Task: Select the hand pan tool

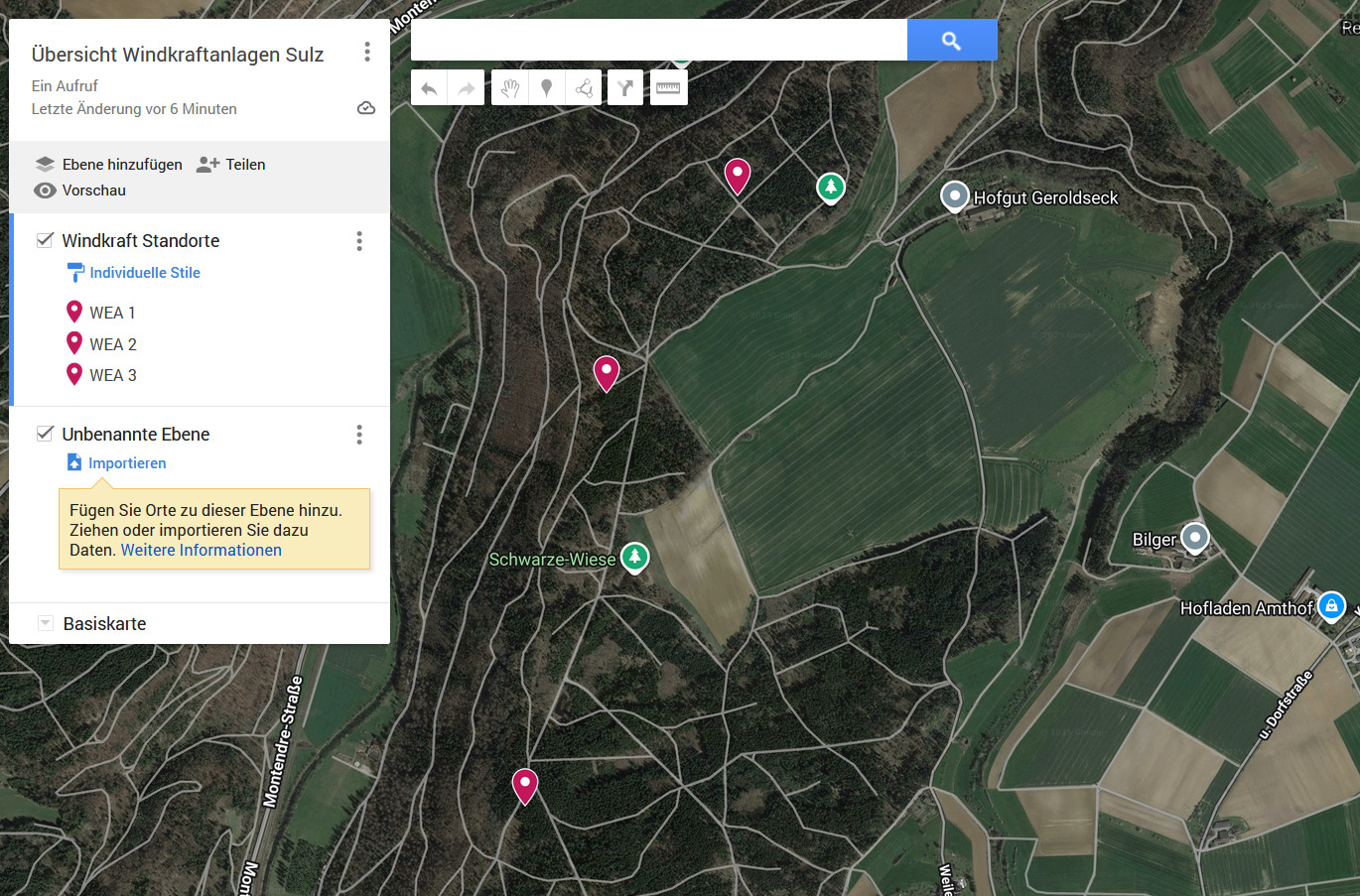Action: point(509,88)
